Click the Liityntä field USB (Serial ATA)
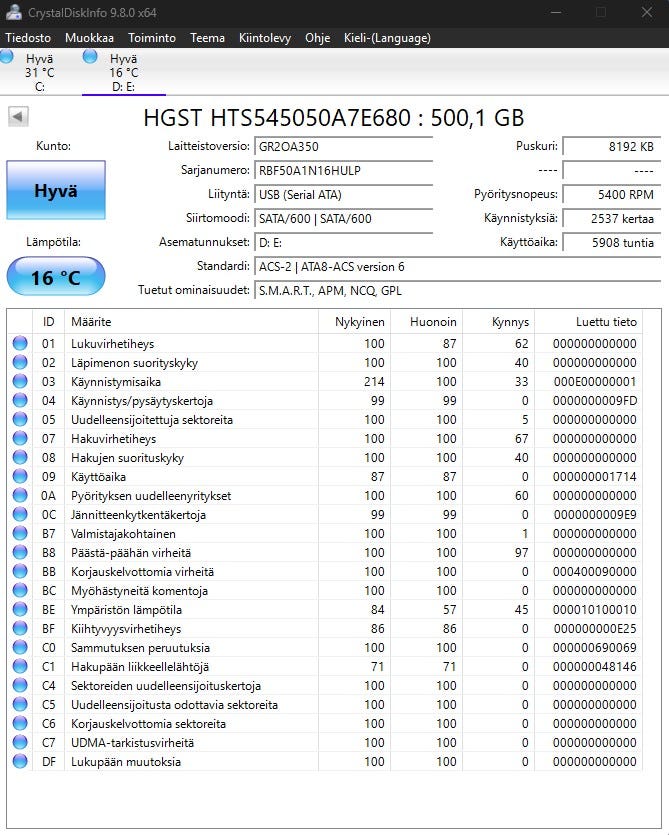The image size is (669, 835). [x=344, y=194]
